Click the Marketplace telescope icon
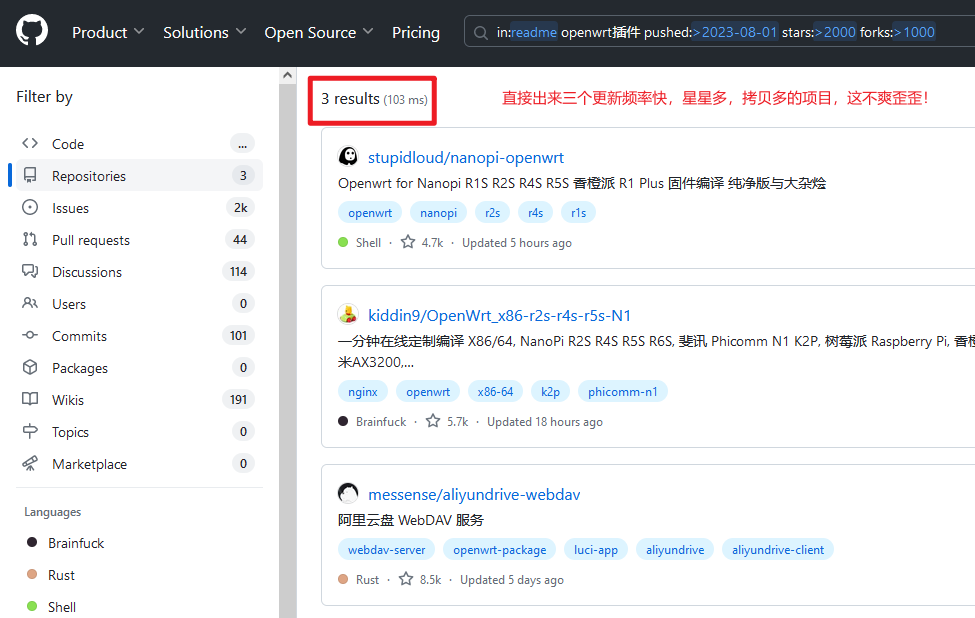 30,463
